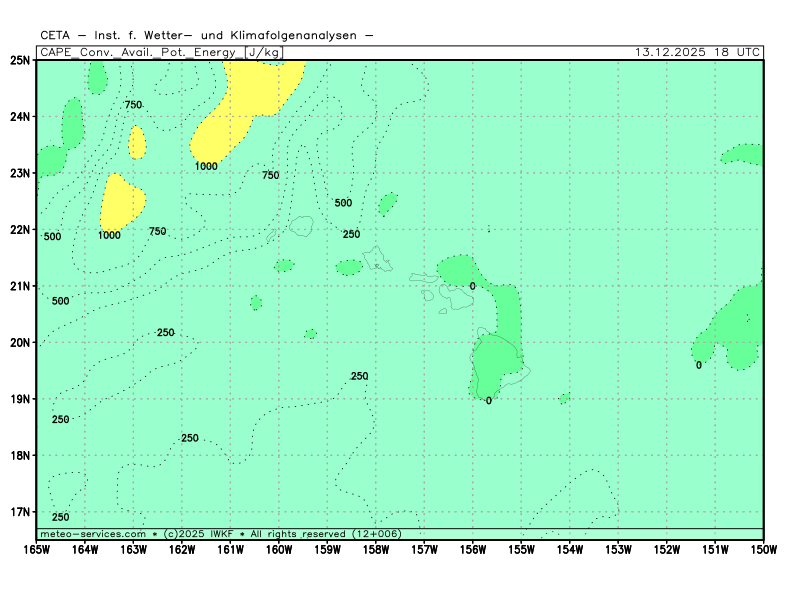Click the 1000 label under large yellow region

pyautogui.click(x=206, y=166)
